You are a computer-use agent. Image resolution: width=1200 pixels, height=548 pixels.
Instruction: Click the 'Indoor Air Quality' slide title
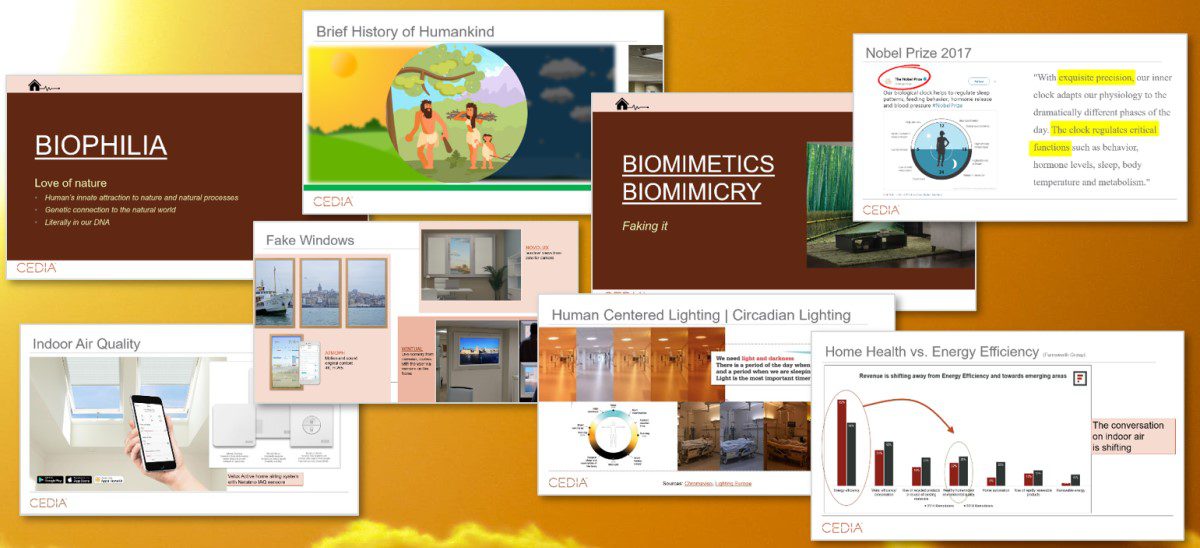click(x=86, y=343)
